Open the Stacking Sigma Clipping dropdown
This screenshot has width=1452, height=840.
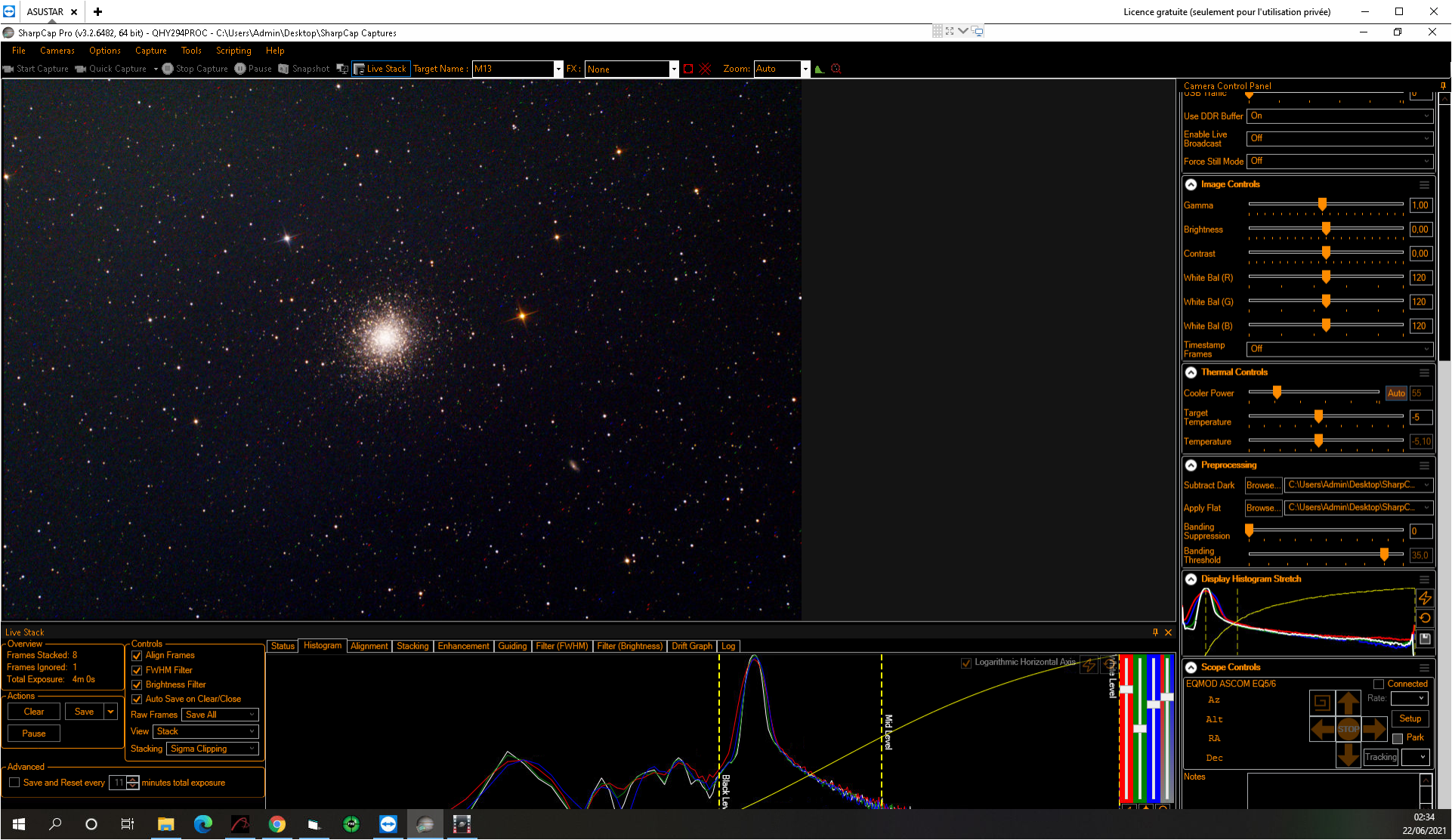coord(212,749)
